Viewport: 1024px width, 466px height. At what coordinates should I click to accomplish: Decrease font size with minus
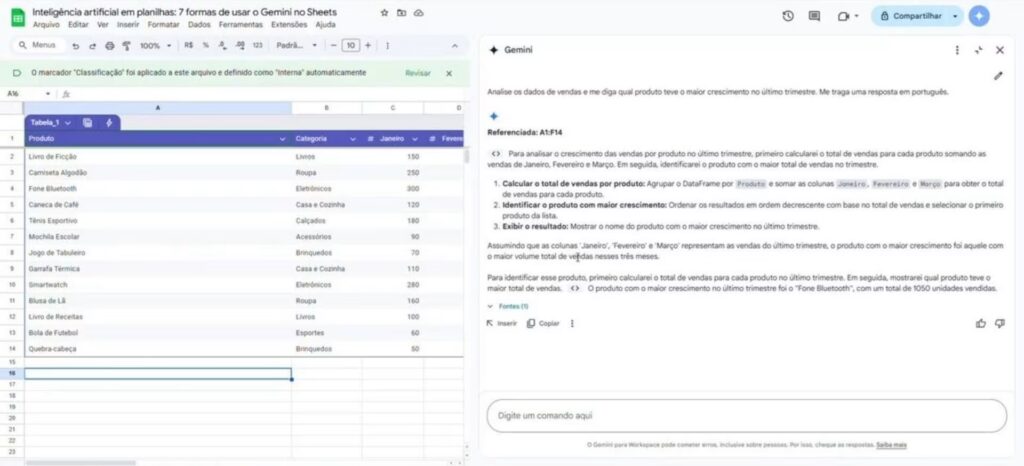(334, 46)
